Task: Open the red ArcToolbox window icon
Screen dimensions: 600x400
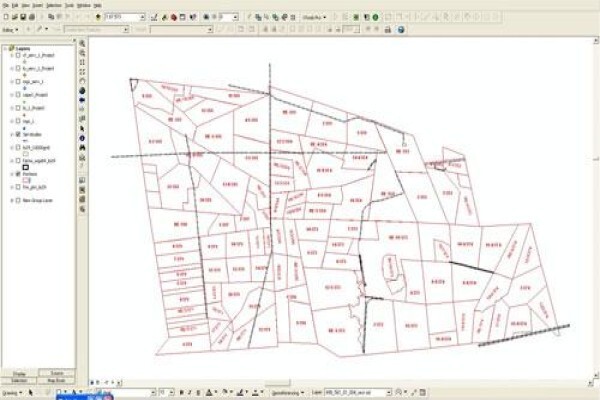Action: (174, 17)
